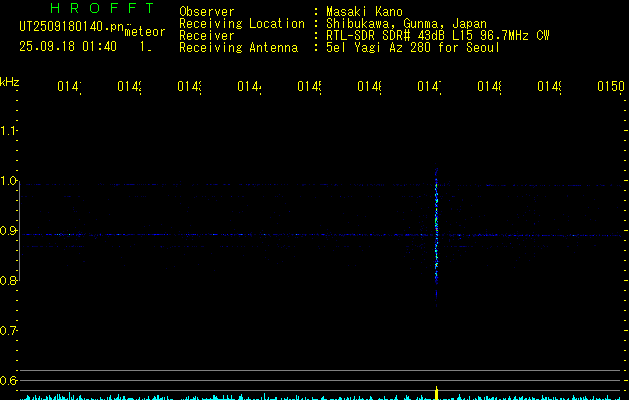Click the 0.9 kHz axis label
The image size is (629, 400).
pos(8,231)
